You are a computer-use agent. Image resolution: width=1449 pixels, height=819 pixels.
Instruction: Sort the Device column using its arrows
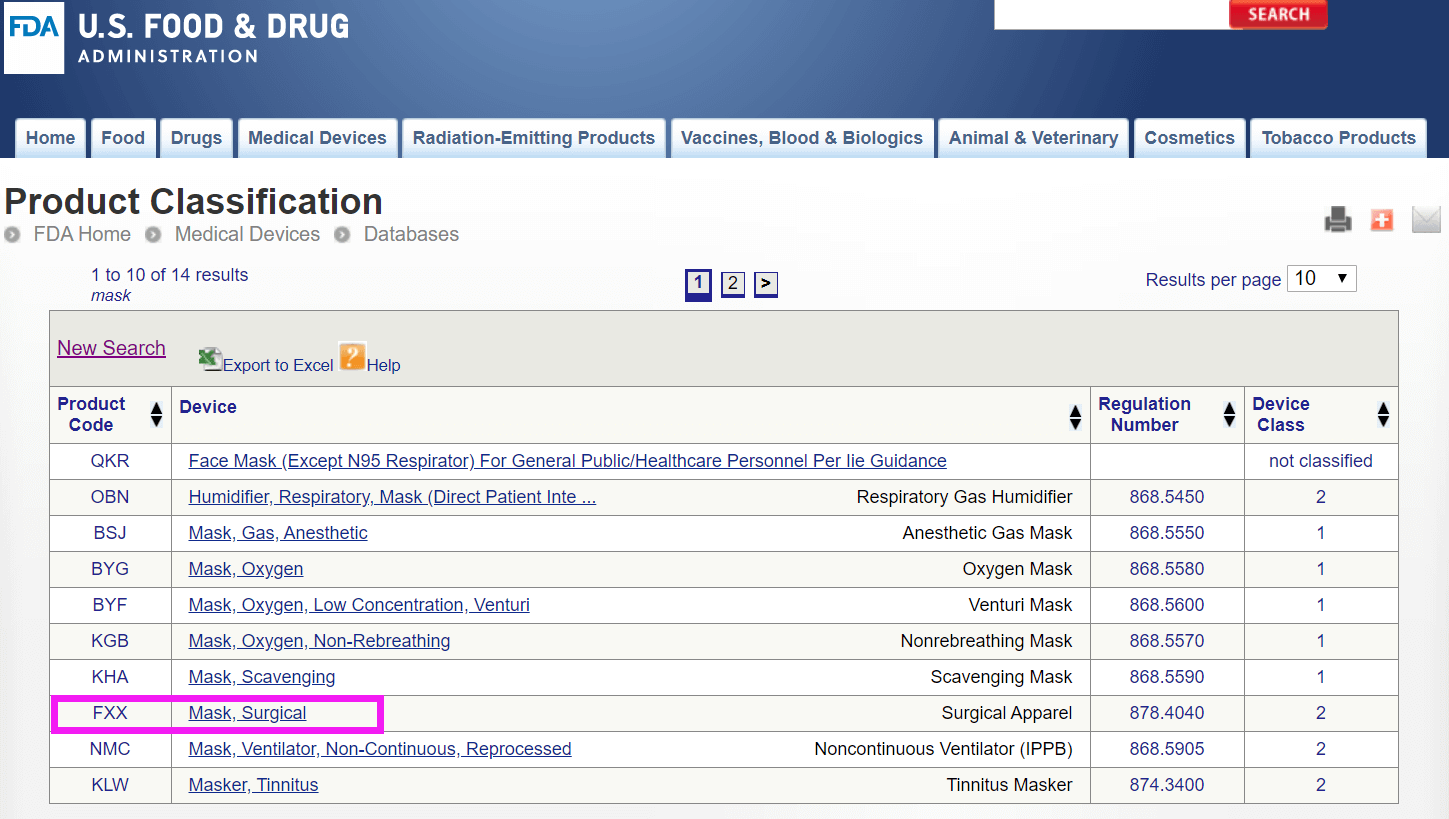point(1075,417)
